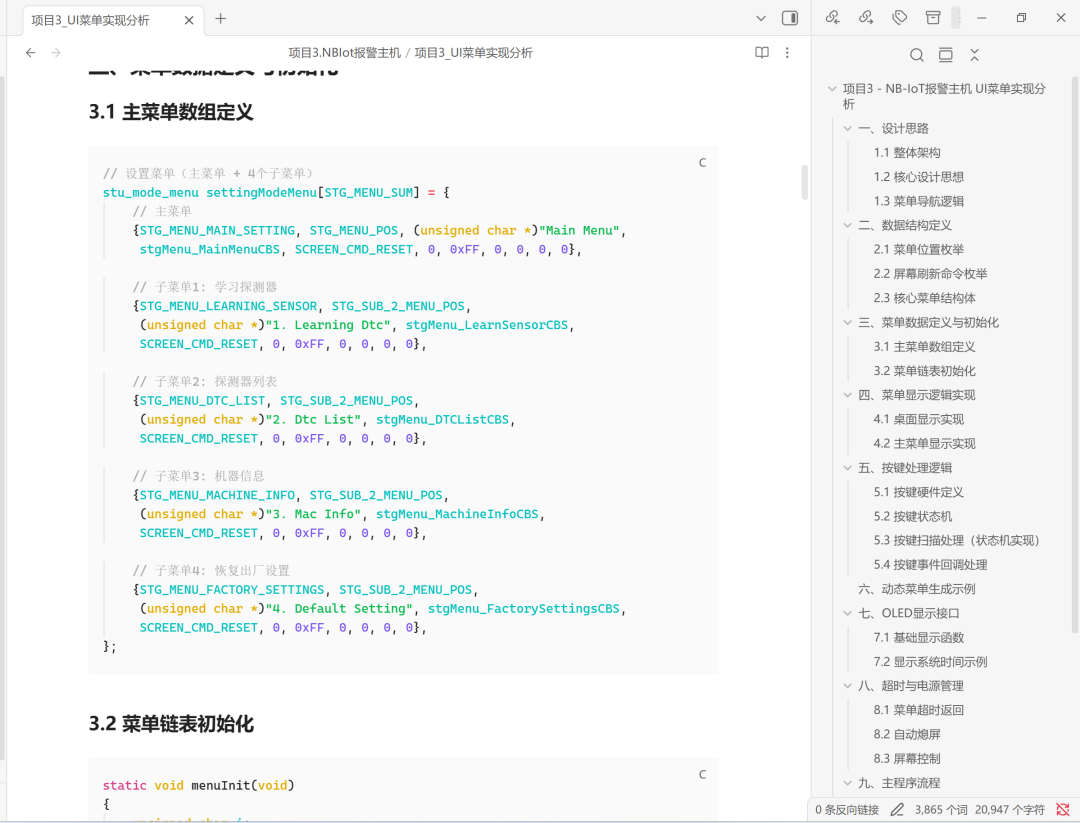Collapse the 二、数据结构定义 outline section
The height and width of the screenshot is (823, 1080).
pyautogui.click(x=848, y=225)
